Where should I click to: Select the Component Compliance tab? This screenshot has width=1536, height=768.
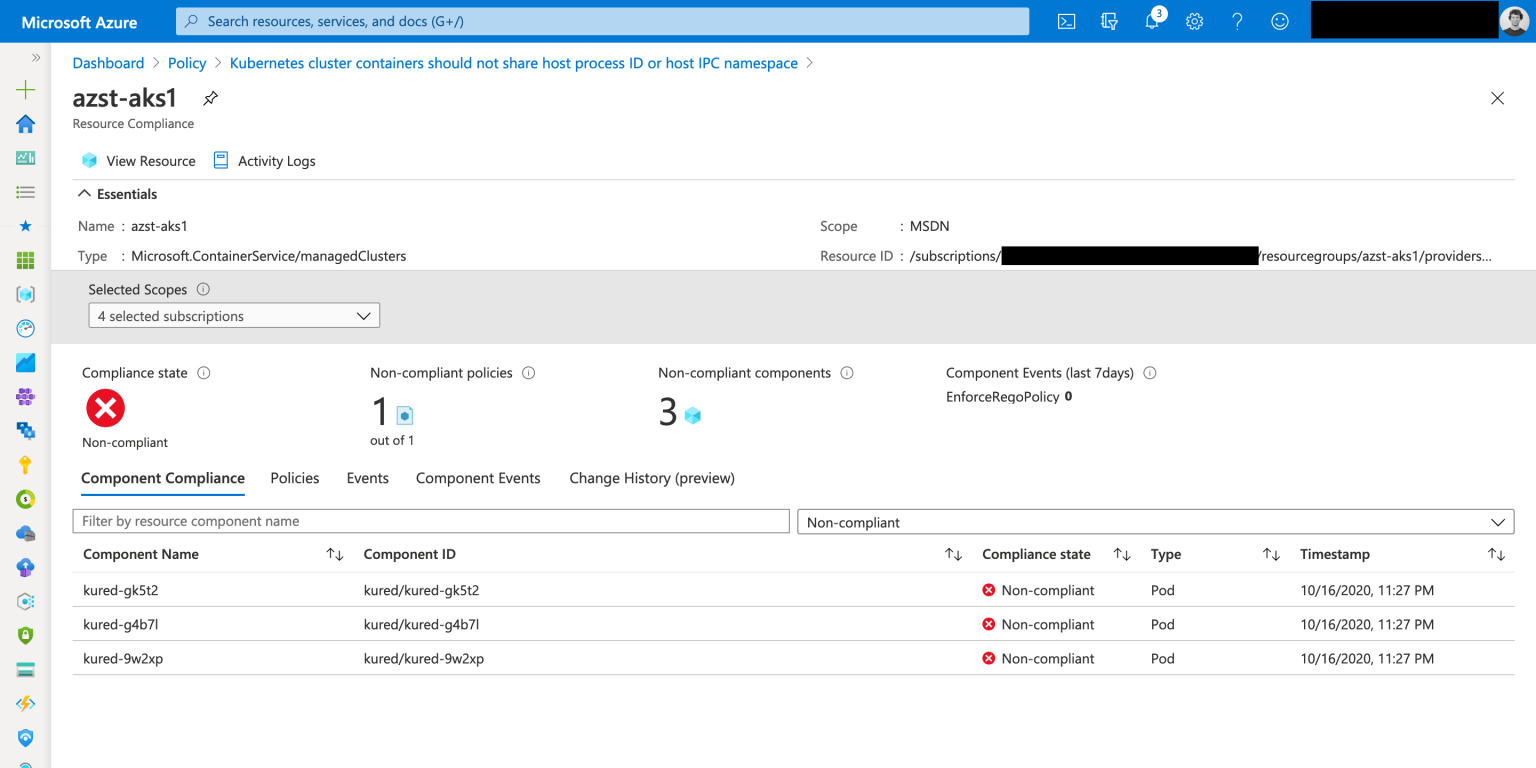click(x=163, y=478)
